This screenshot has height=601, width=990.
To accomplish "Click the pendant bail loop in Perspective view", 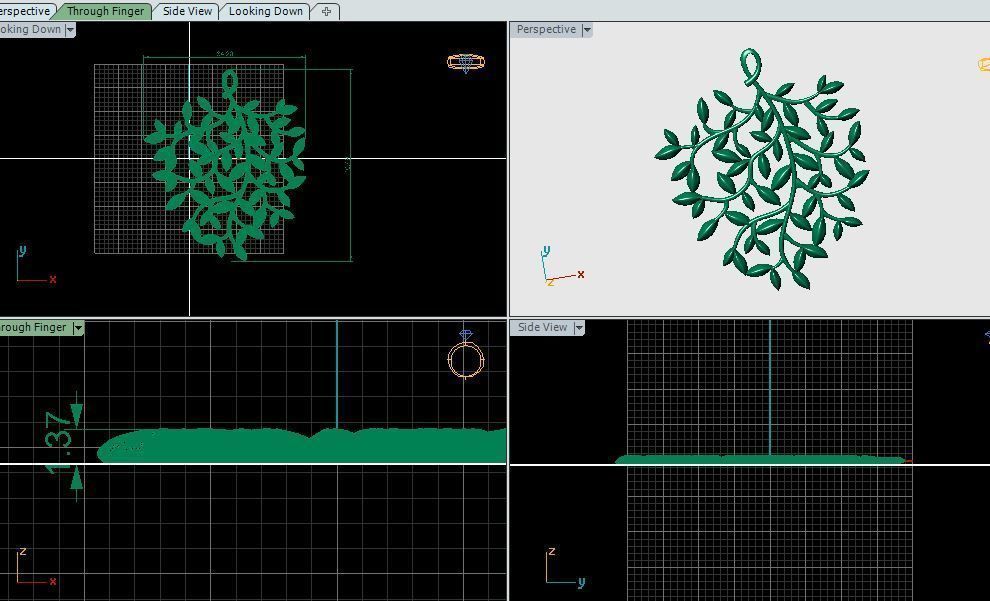I will click(x=749, y=67).
